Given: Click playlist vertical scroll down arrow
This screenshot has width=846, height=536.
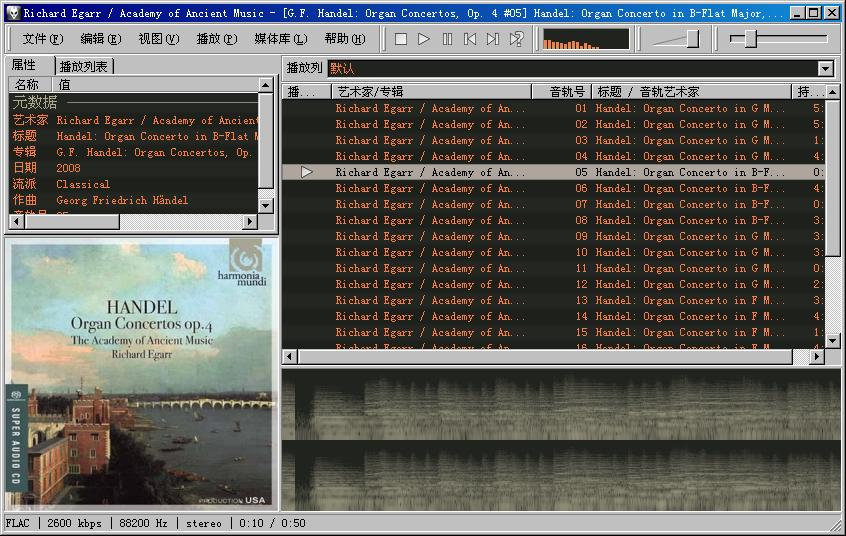Looking at the screenshot, I should (x=832, y=341).
